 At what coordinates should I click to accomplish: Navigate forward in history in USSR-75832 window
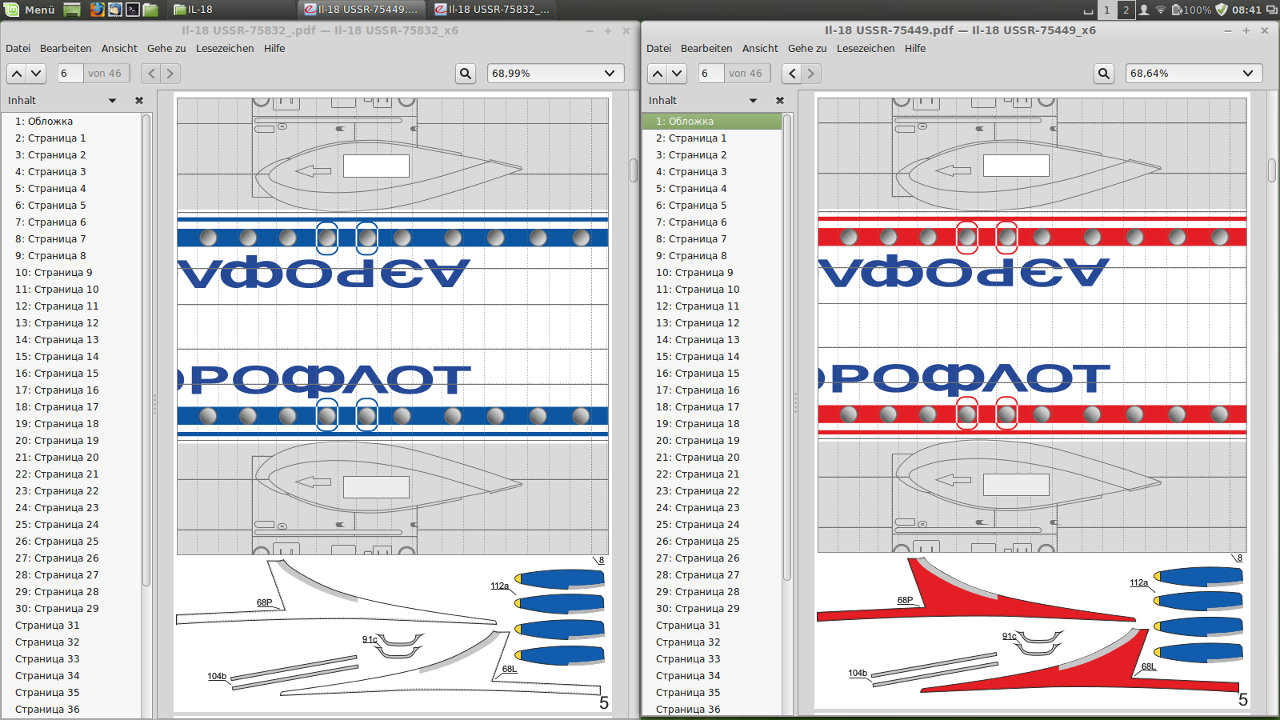point(171,73)
